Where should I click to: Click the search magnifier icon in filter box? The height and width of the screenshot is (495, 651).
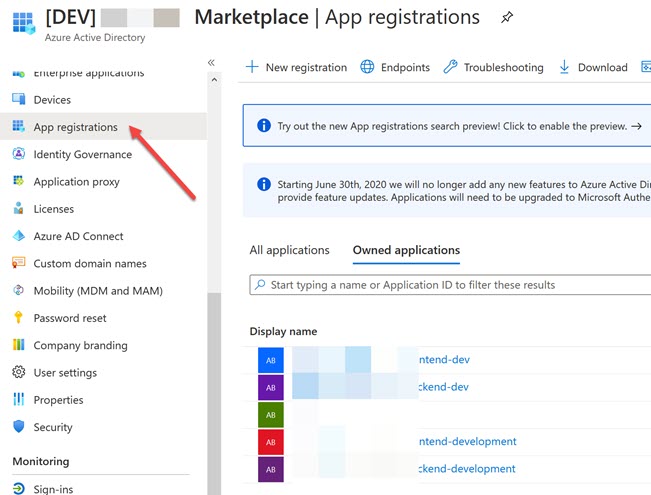click(x=260, y=284)
